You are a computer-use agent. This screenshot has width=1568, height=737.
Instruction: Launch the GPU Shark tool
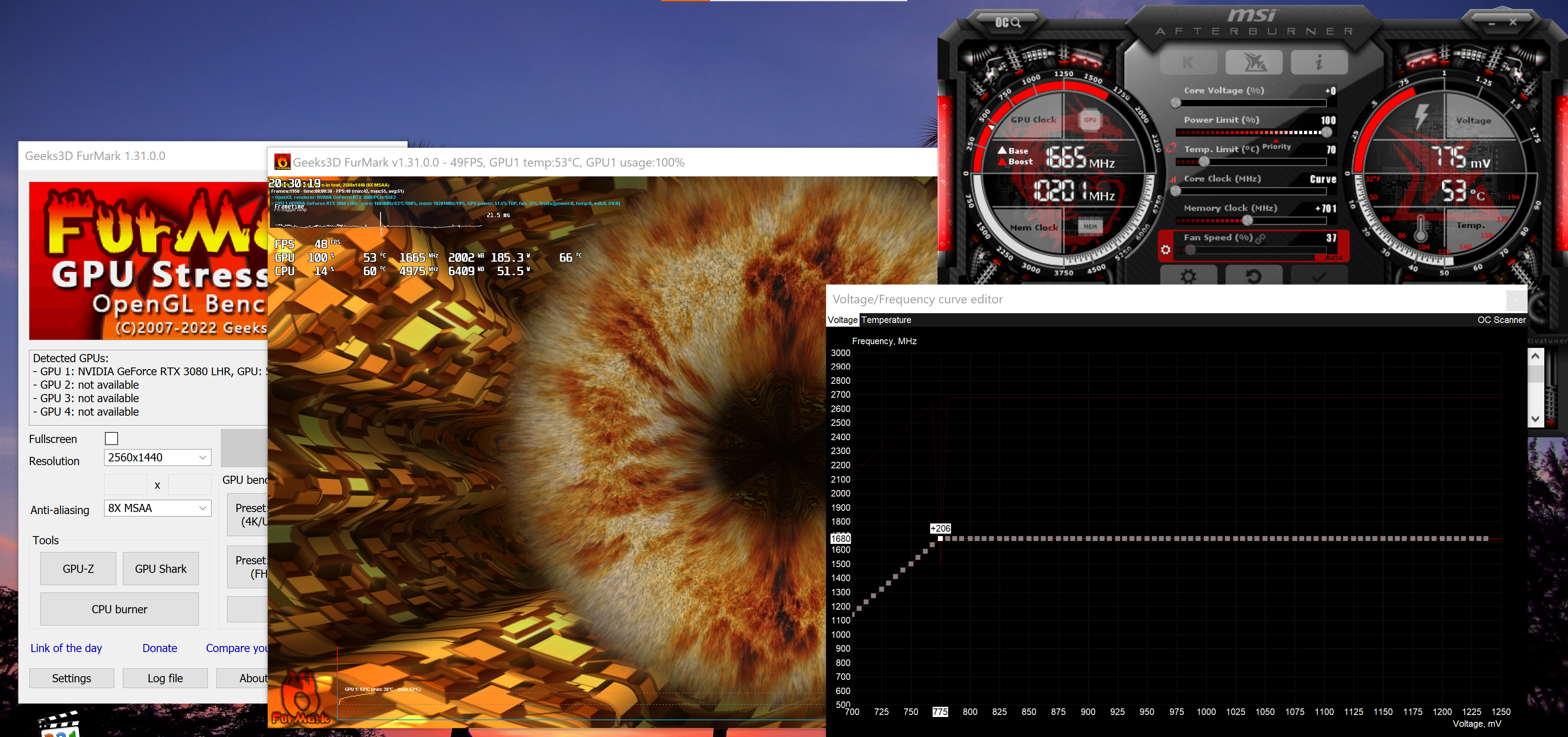161,569
